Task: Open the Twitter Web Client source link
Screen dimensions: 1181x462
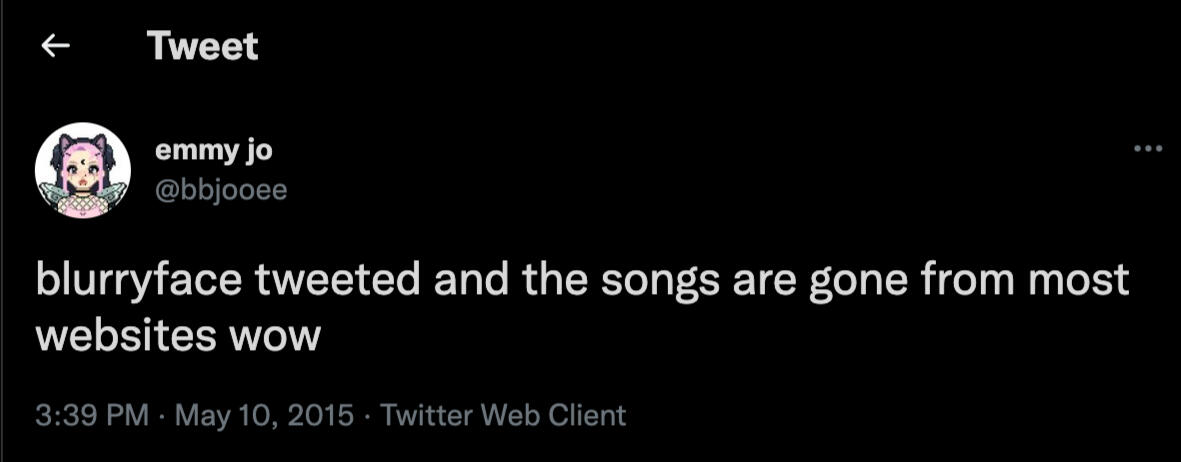Action: pos(503,415)
